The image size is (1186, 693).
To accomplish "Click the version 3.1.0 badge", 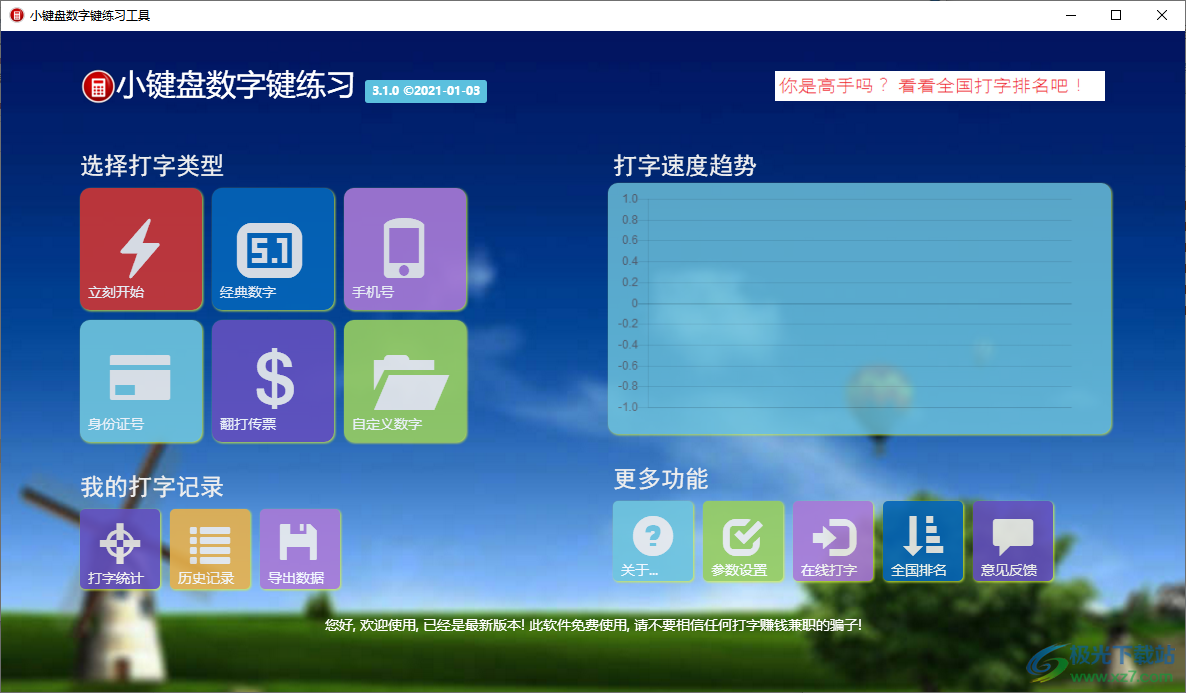I will click(x=426, y=91).
